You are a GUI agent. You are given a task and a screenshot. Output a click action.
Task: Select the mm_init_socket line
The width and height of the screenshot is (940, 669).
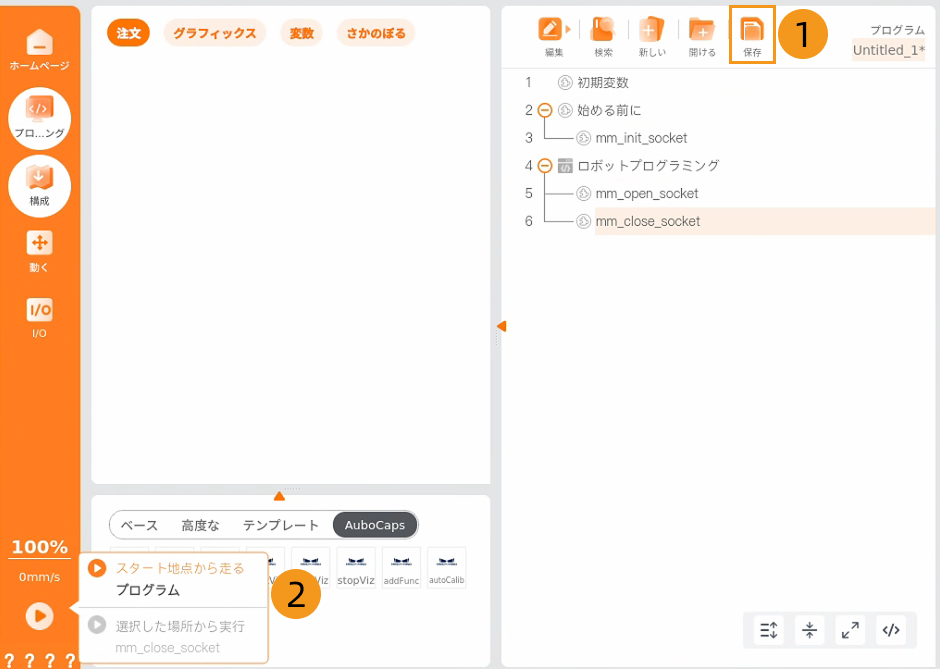click(x=641, y=138)
